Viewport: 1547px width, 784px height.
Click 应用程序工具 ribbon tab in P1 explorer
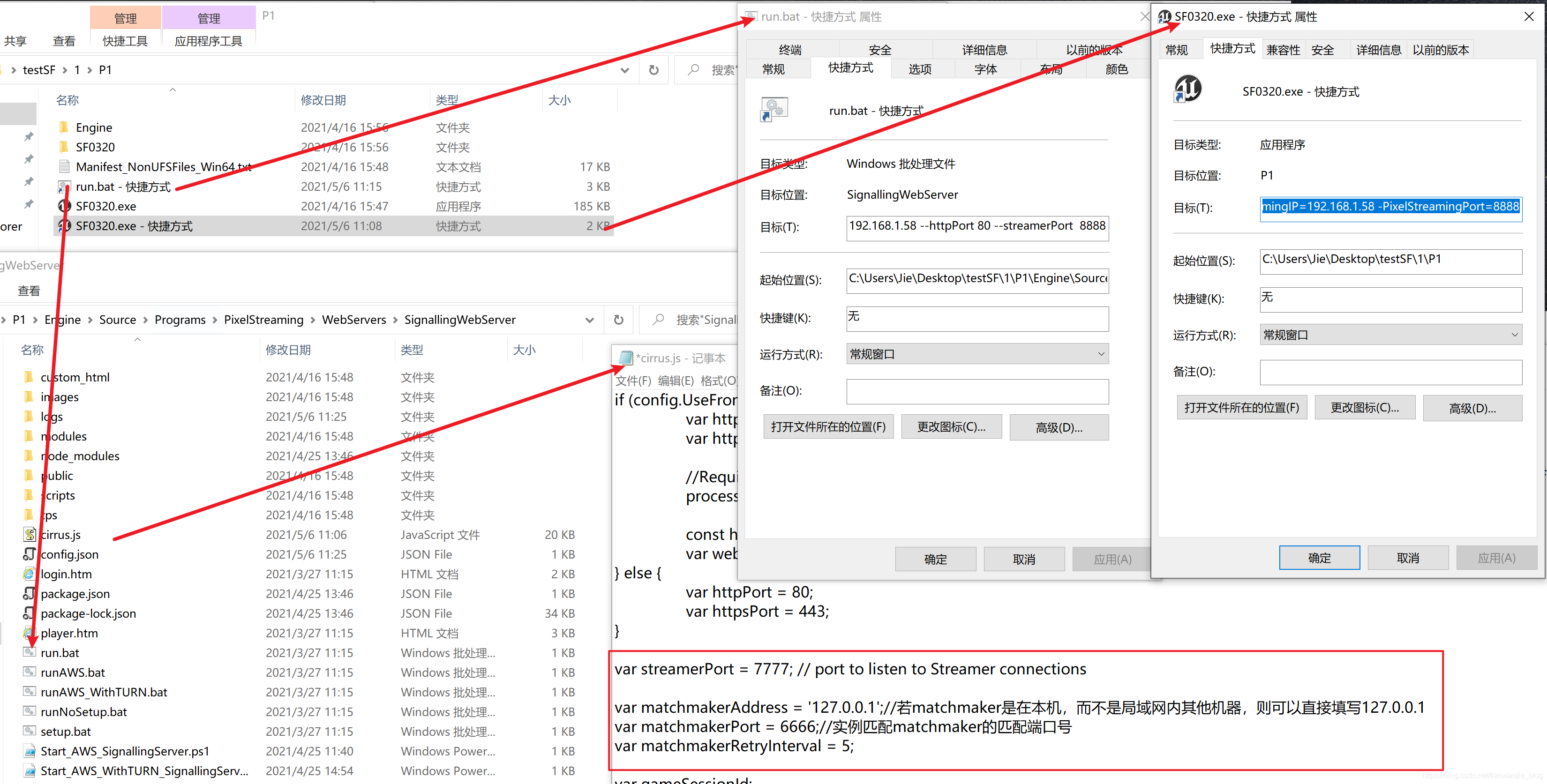click(x=209, y=41)
